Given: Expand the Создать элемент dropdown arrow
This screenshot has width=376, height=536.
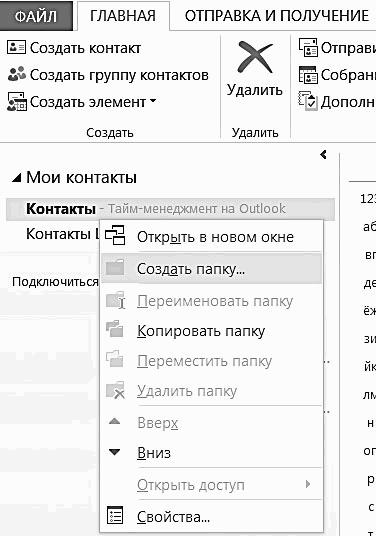Looking at the screenshot, I should [153, 101].
